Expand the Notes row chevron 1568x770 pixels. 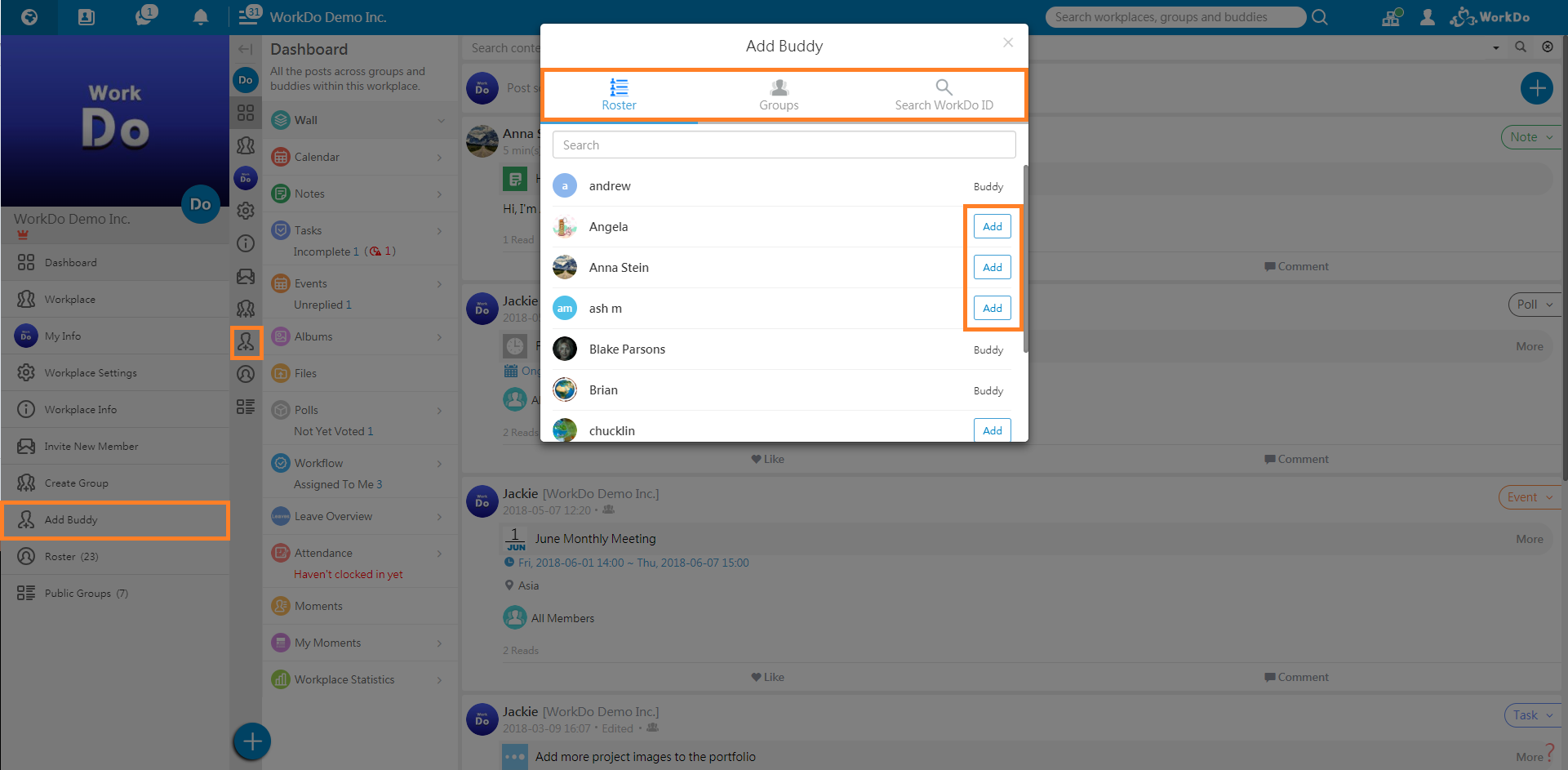(x=440, y=194)
